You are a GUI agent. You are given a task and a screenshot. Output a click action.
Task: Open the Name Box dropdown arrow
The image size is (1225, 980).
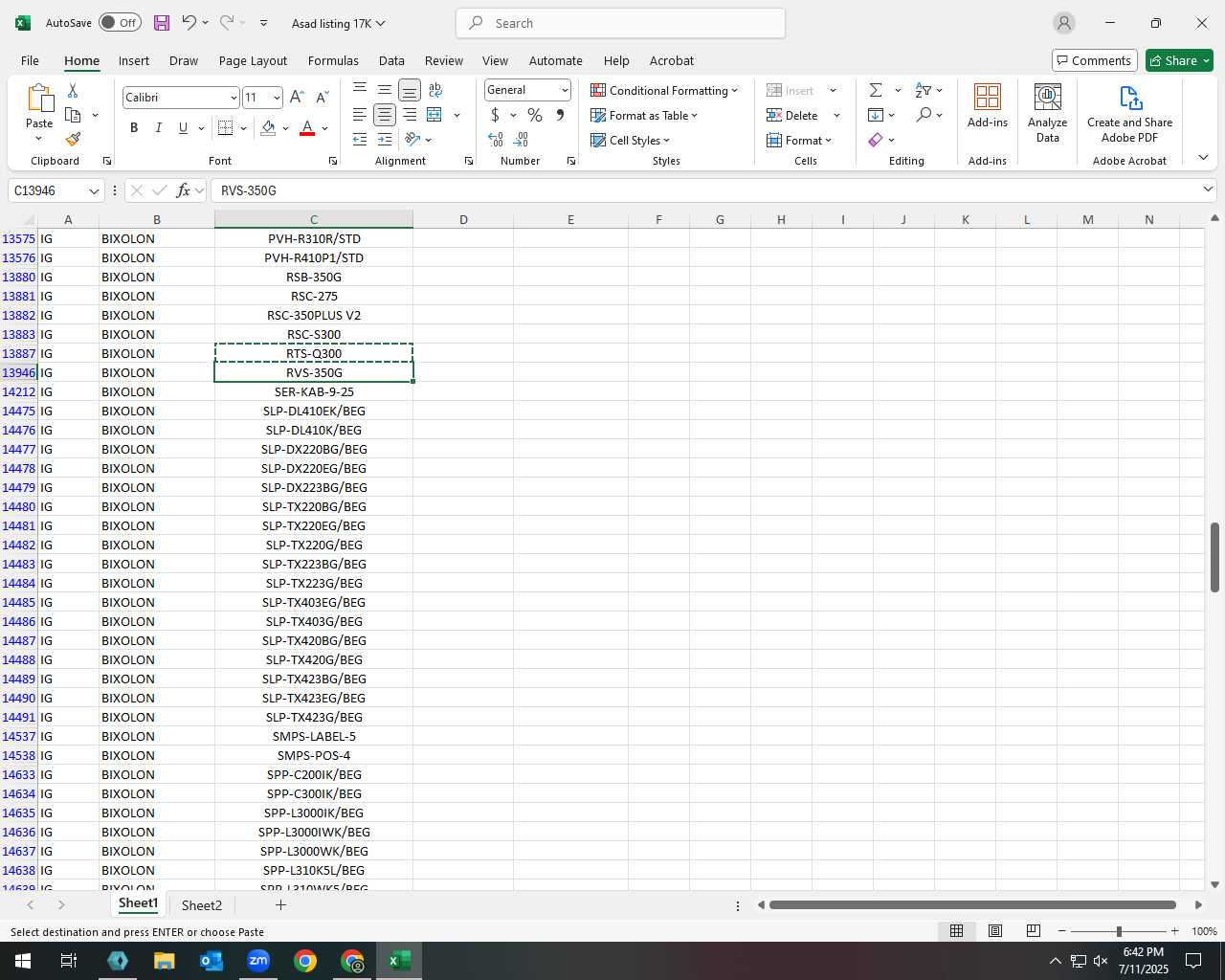(94, 191)
